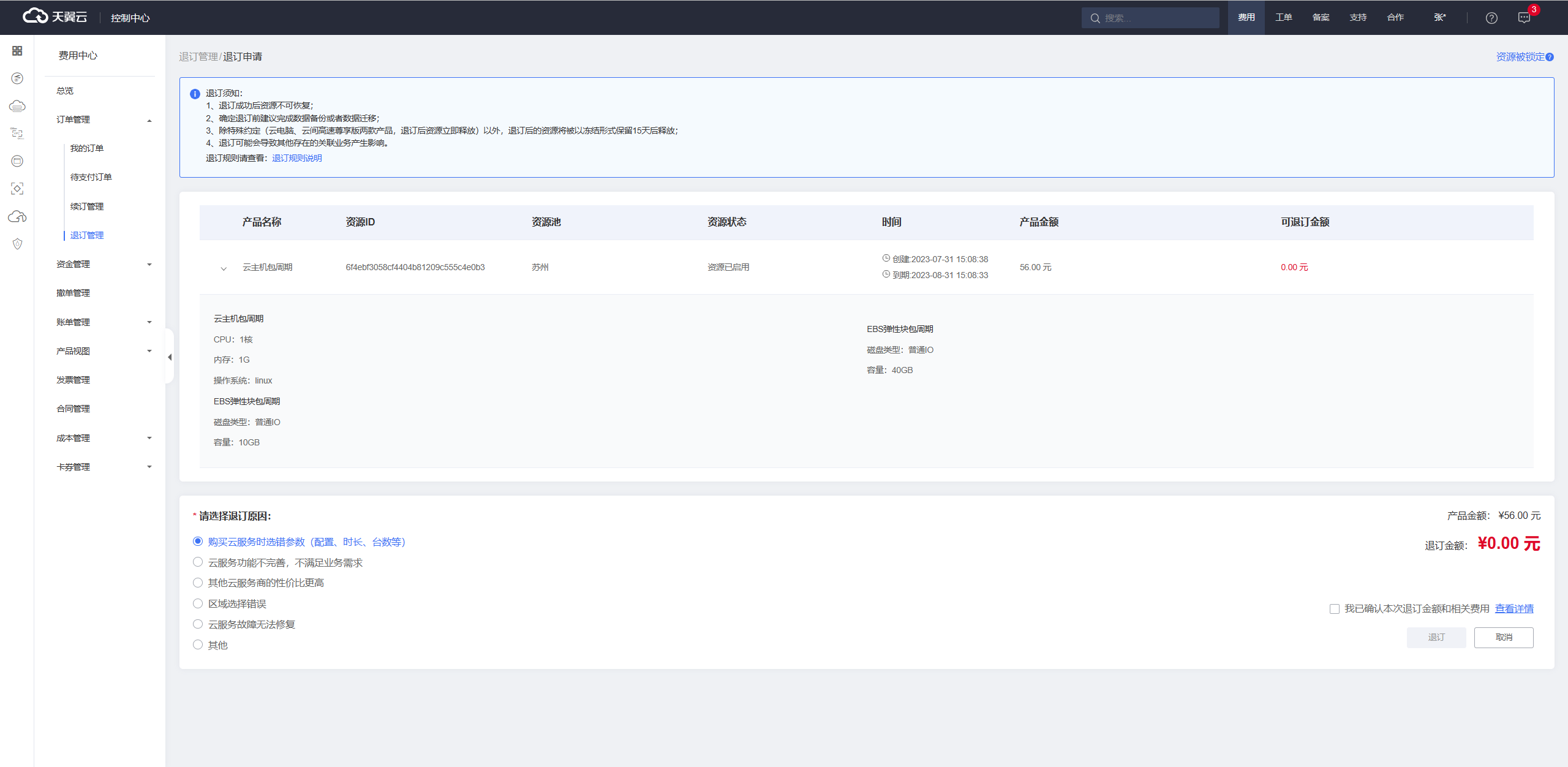1568x767 pixels.
Task: Select reason 区域选择错误
Action: [x=198, y=604]
